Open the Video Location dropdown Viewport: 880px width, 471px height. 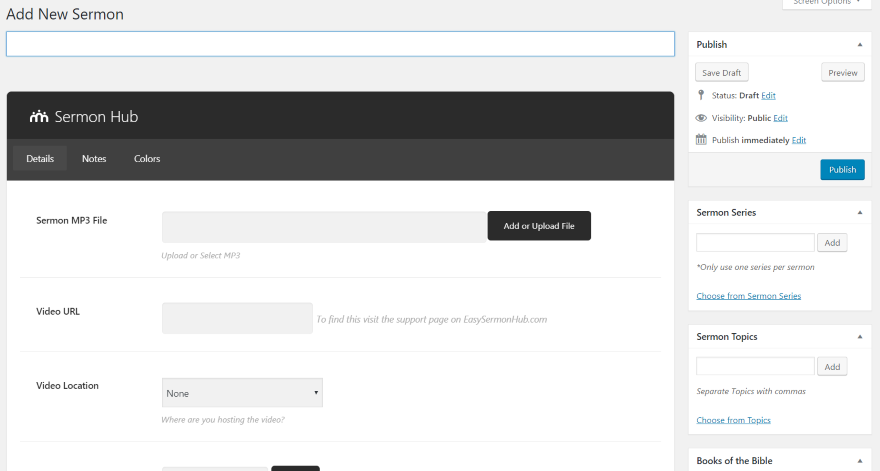click(x=242, y=393)
